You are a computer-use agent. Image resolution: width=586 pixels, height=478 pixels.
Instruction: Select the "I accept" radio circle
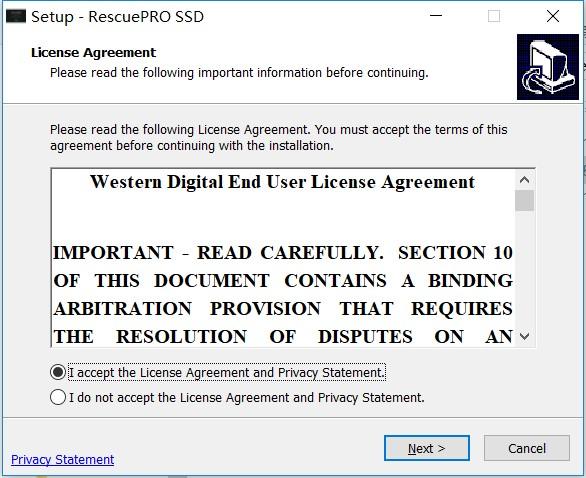[x=58, y=372]
